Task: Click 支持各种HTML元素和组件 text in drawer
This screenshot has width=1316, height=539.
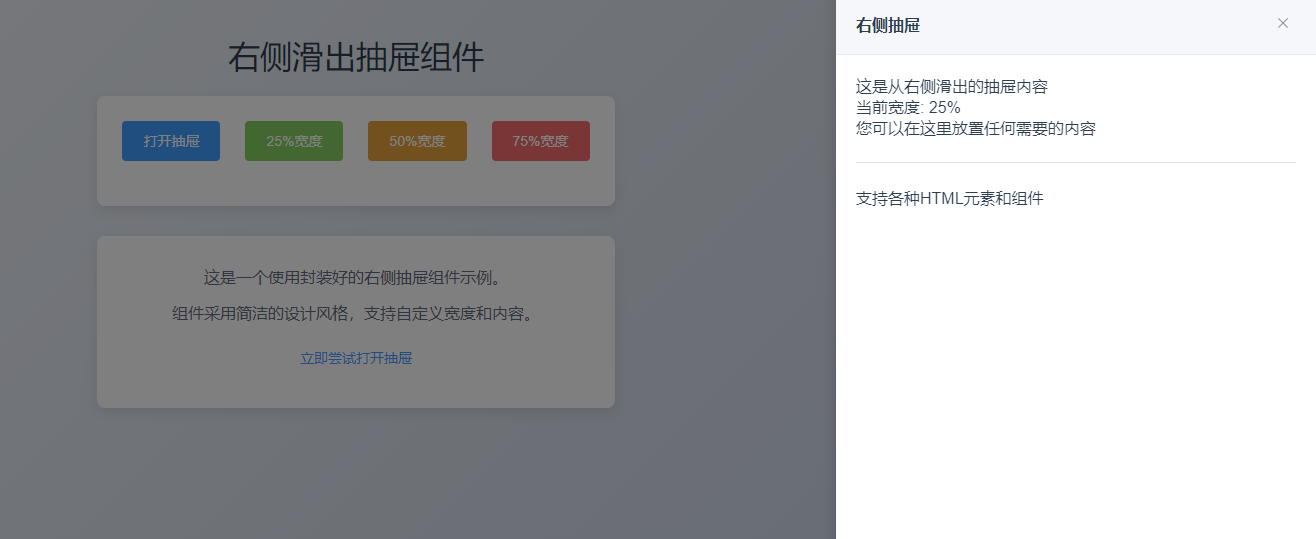Action: coord(950,199)
